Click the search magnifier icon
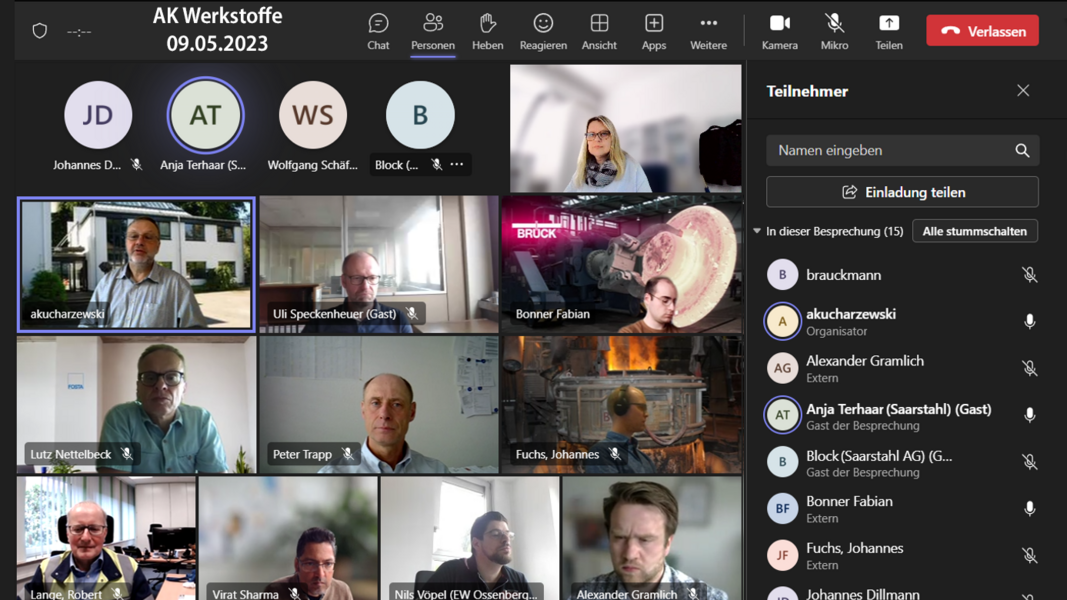 (1022, 151)
